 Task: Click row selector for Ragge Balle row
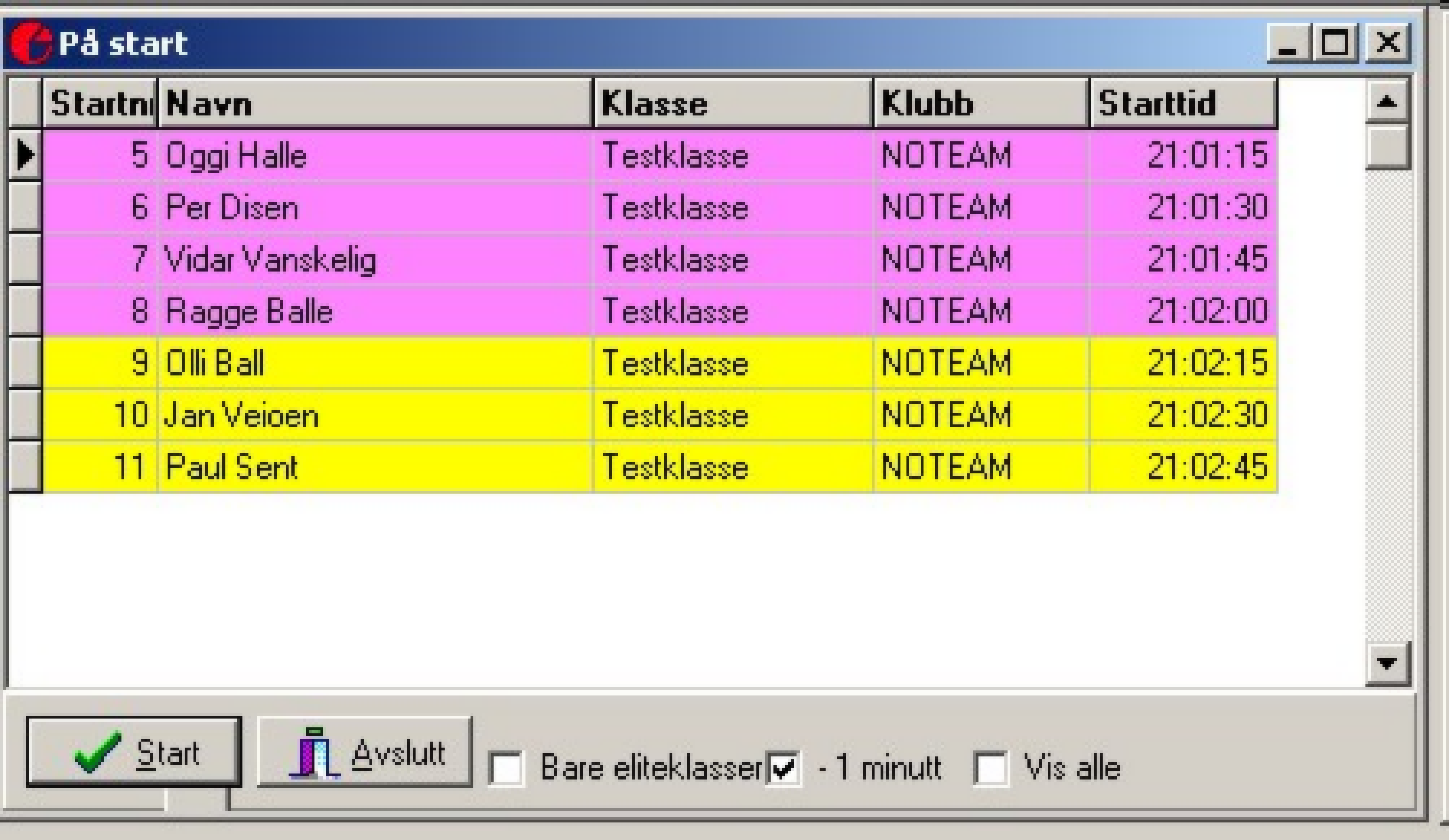tap(25, 311)
